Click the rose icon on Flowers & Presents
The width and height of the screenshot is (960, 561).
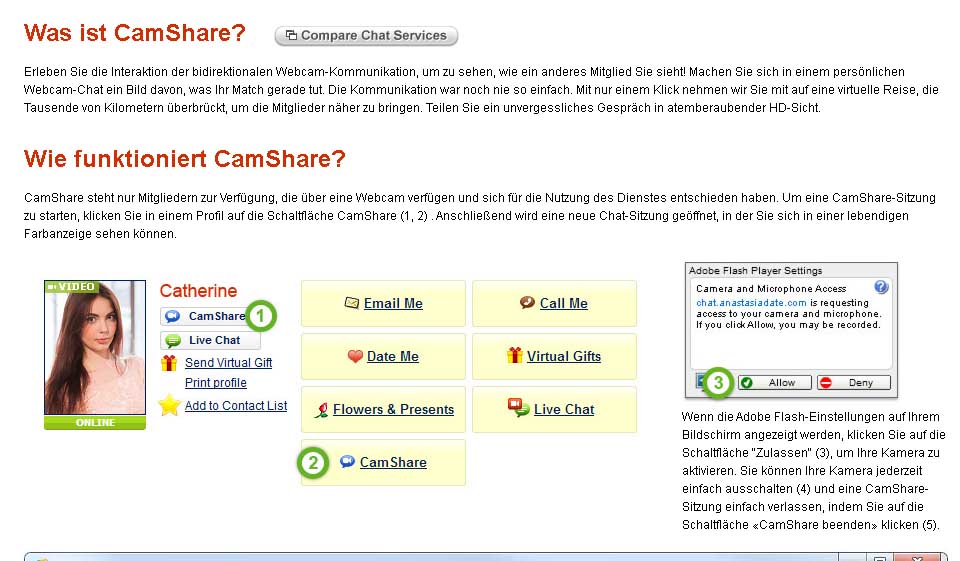tap(322, 409)
